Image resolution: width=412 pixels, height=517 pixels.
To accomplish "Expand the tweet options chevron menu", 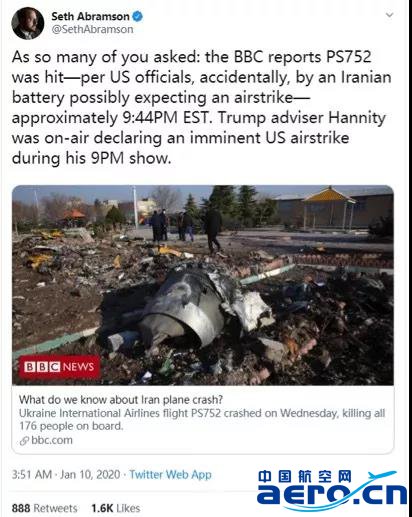I will (x=389, y=15).
